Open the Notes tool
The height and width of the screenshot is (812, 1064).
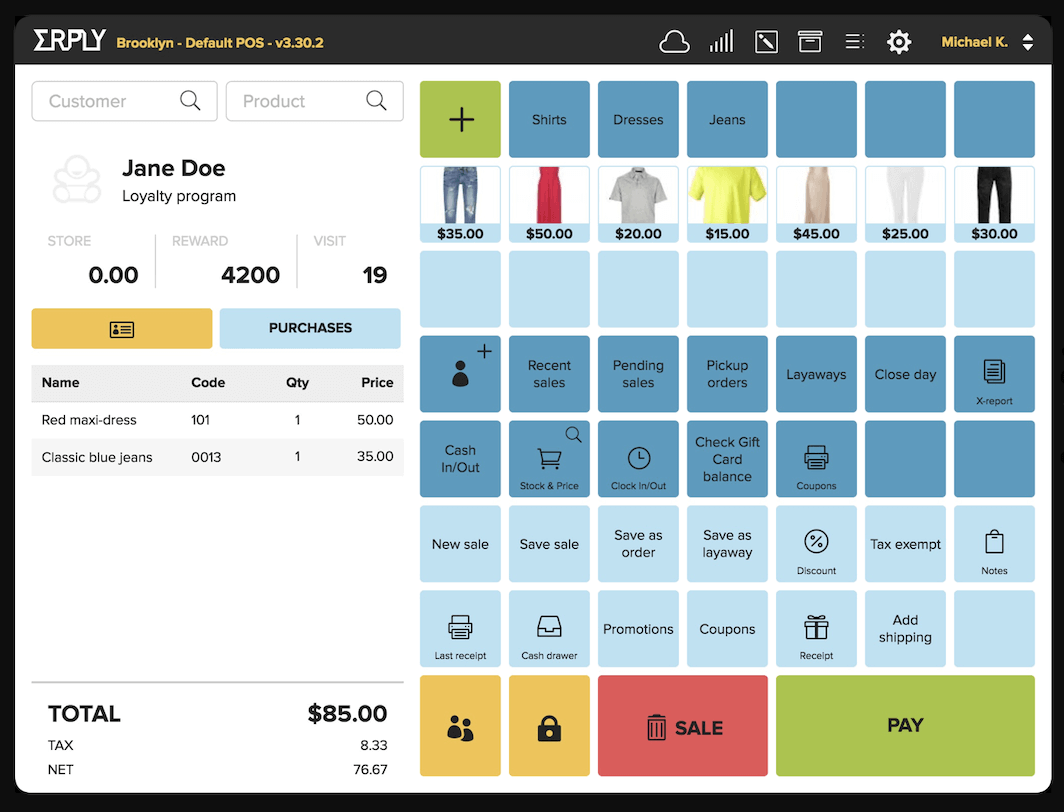pyautogui.click(x=994, y=544)
